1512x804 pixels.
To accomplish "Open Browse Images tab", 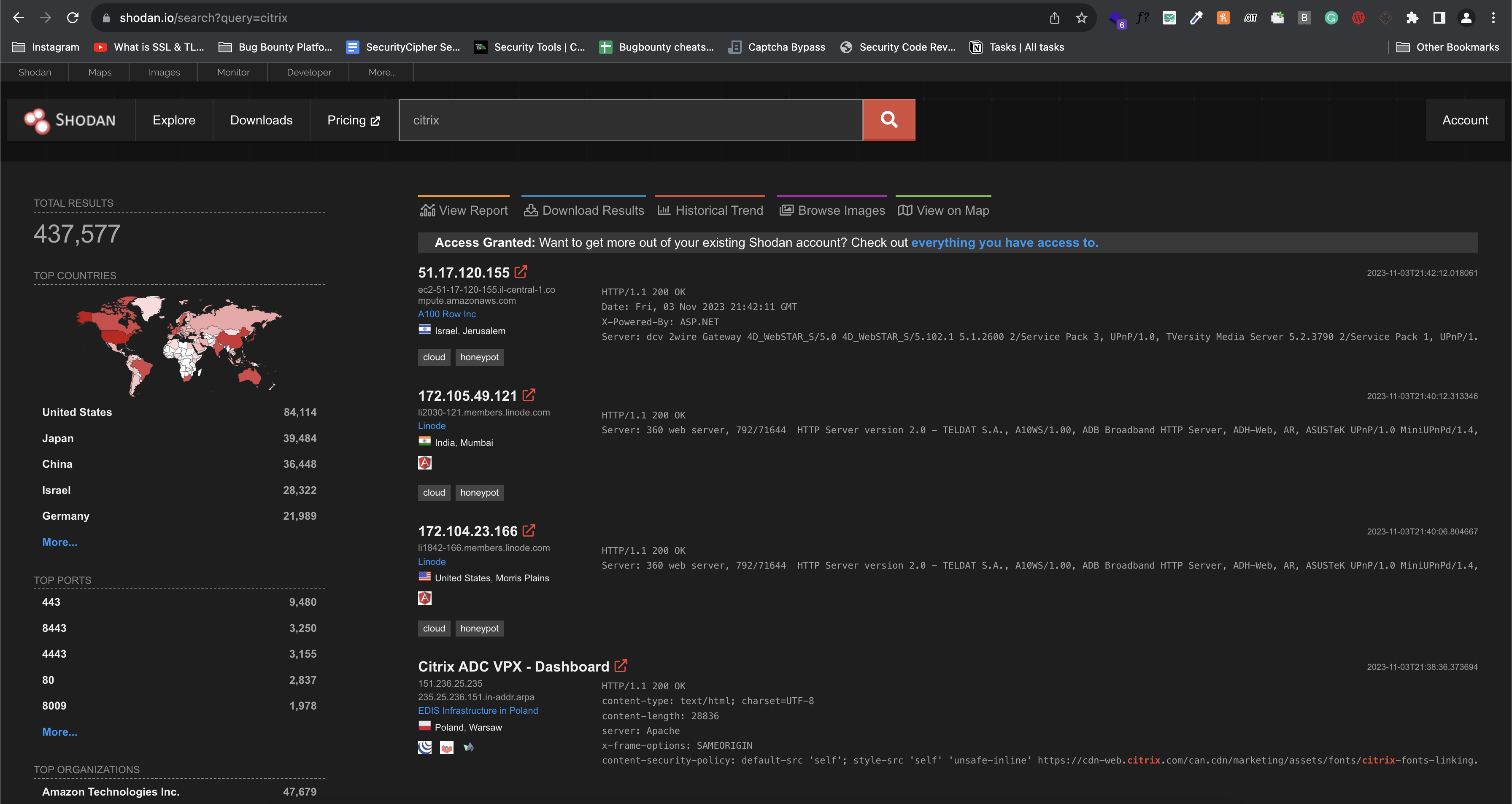I will (x=832, y=210).
